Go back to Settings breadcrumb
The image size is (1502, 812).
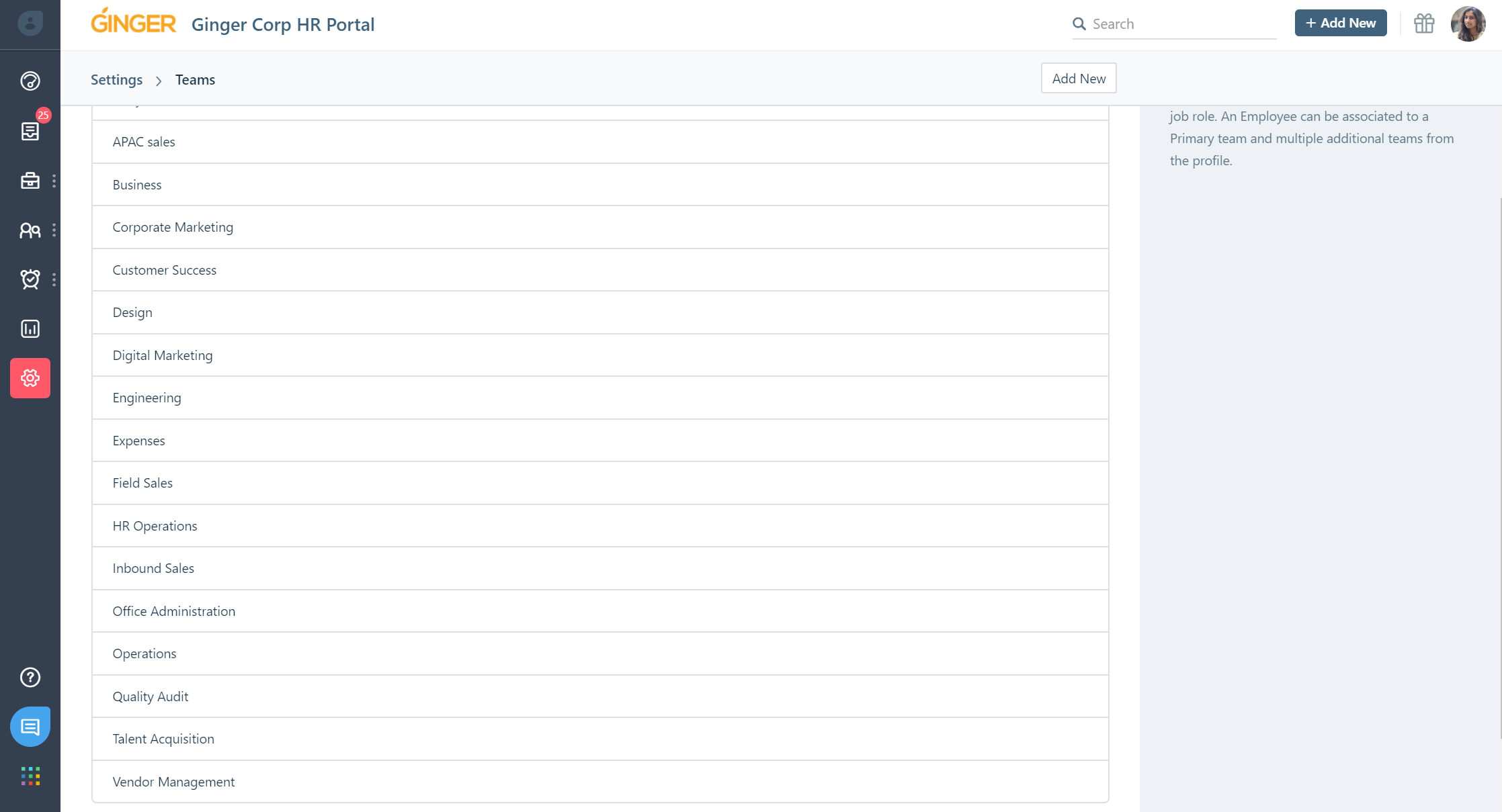116,80
